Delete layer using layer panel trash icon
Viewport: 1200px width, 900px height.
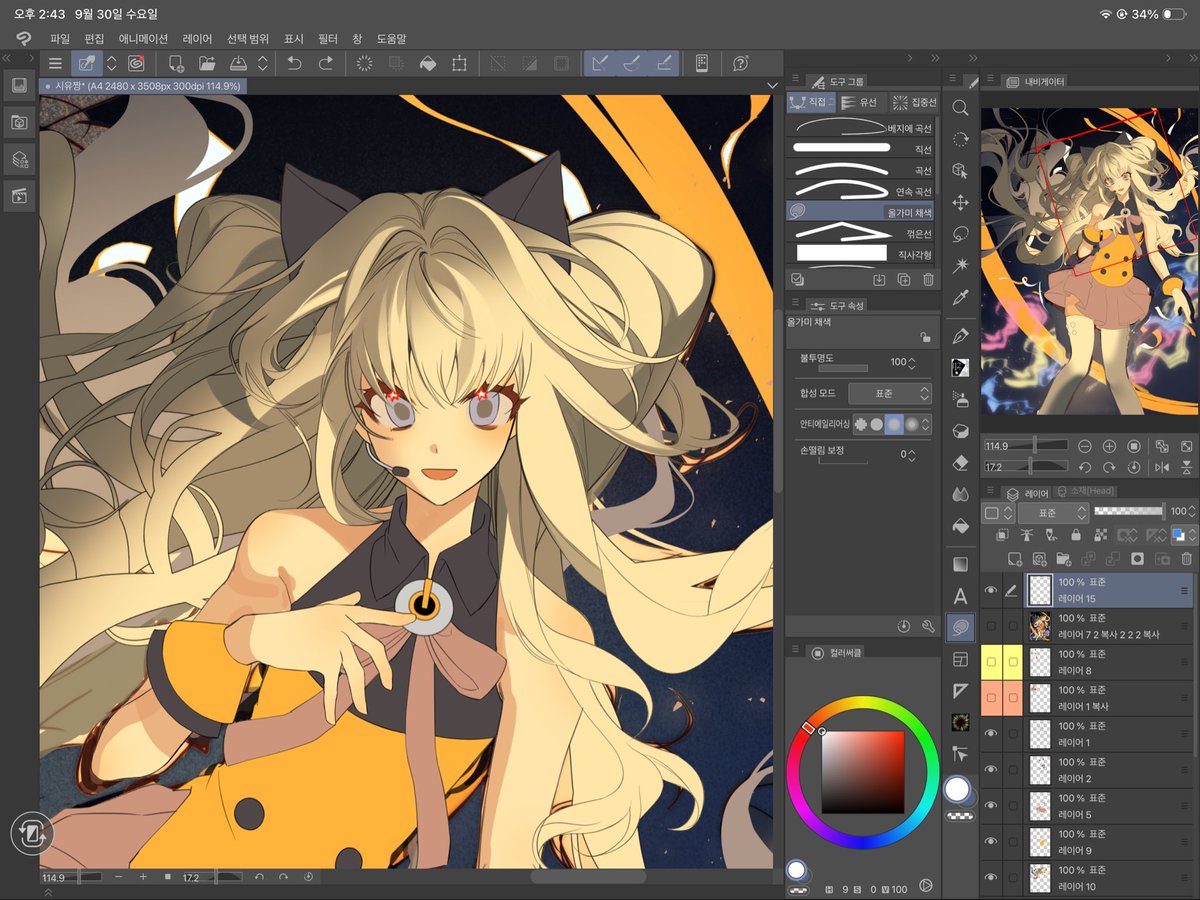pos(1187,559)
